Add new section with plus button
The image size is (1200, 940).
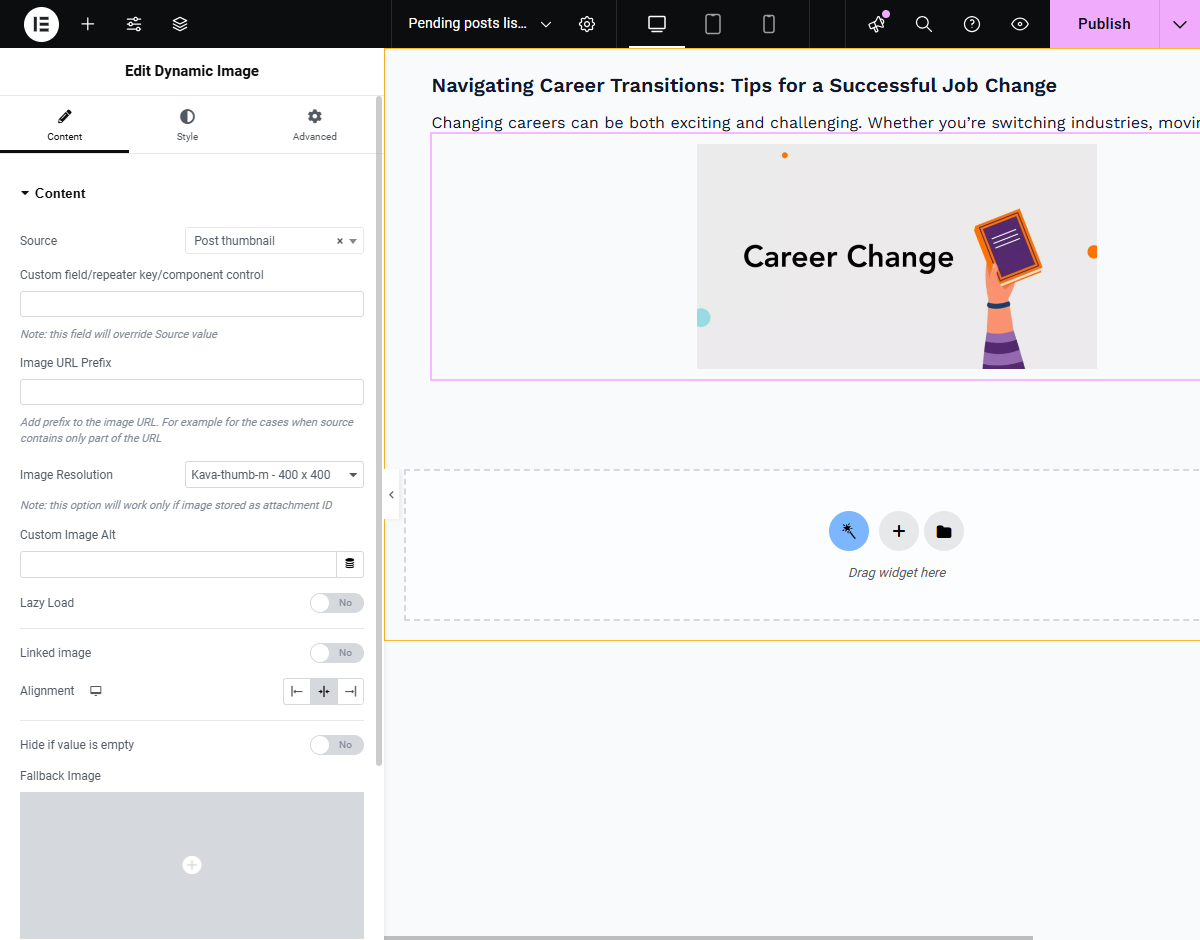tap(899, 530)
